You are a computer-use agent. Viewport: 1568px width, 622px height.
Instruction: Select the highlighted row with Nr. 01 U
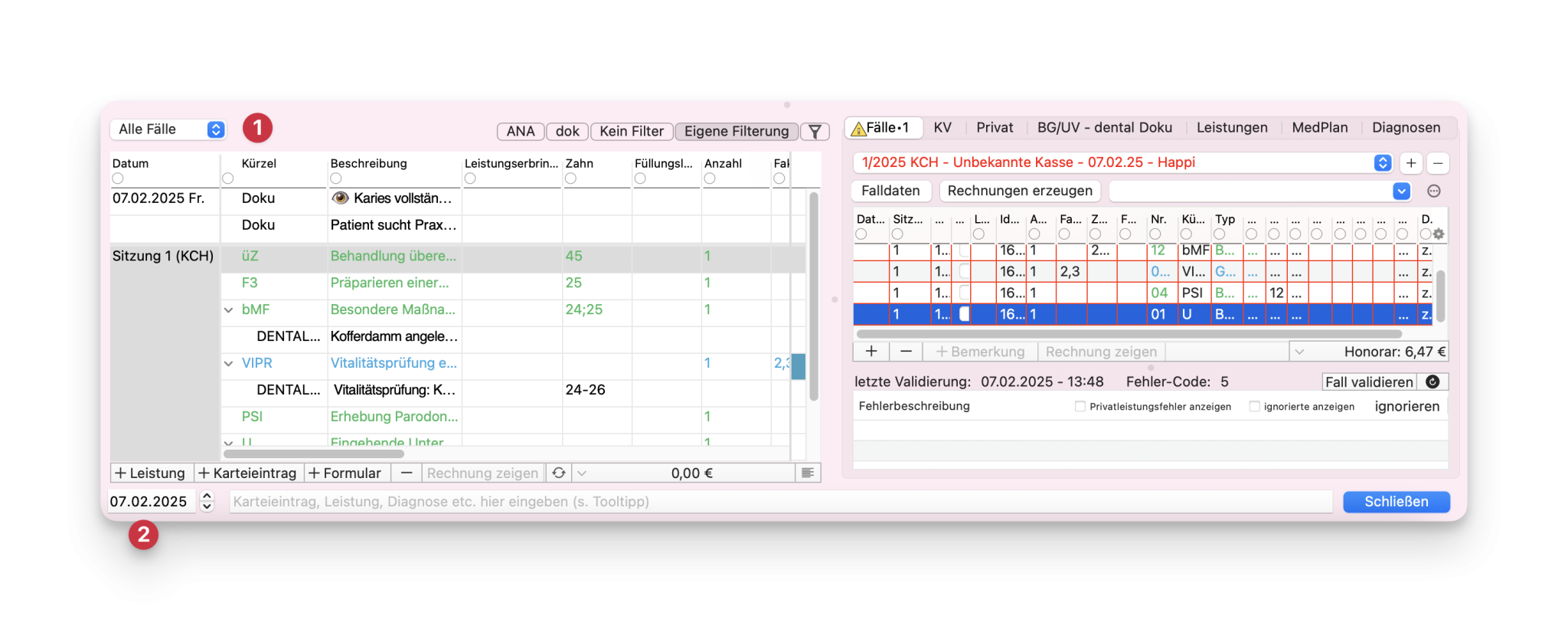point(1143,314)
